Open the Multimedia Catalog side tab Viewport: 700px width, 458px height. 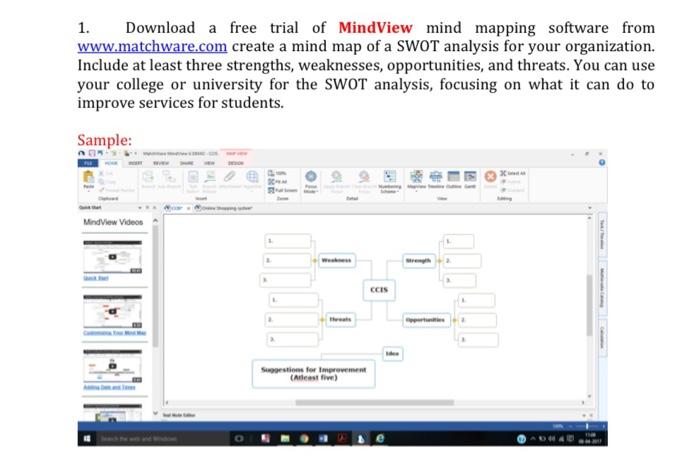point(602,287)
